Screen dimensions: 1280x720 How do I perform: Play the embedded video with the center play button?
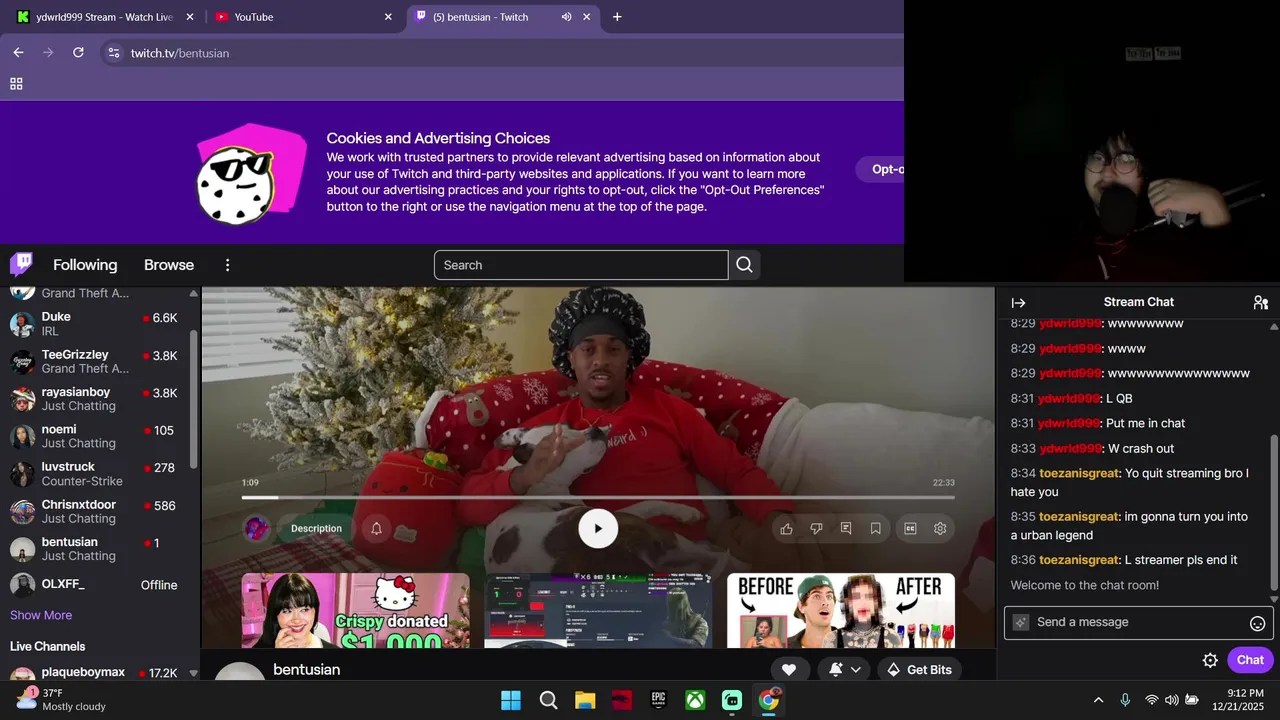pos(598,529)
